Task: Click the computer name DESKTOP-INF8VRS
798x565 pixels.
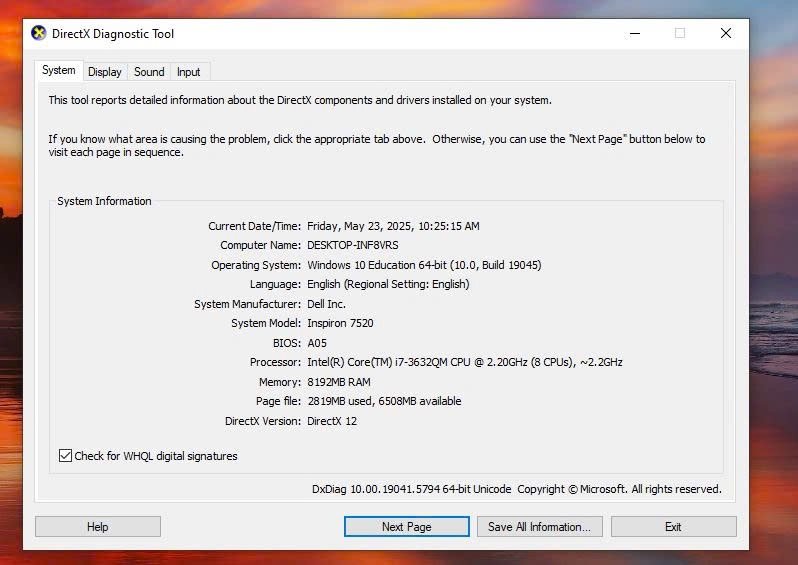Action: pyautogui.click(x=353, y=245)
